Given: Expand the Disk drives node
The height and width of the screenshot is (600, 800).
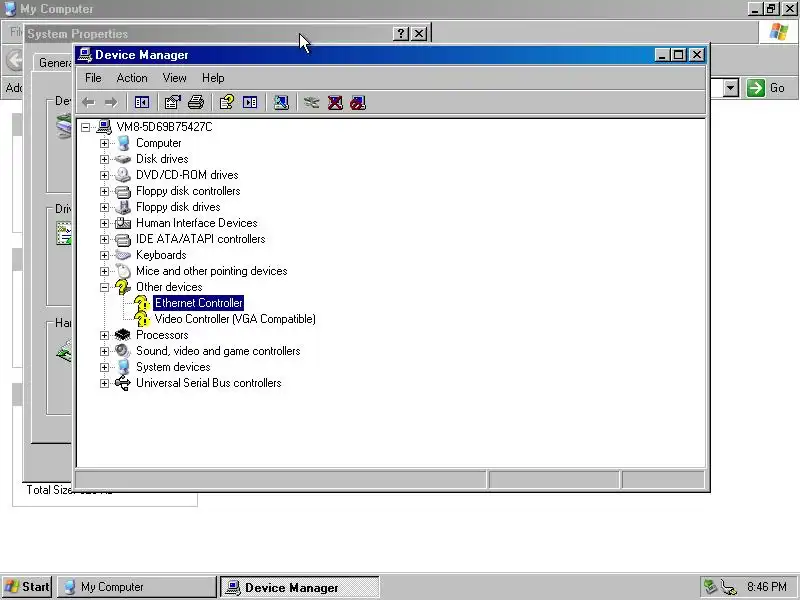Looking at the screenshot, I should click(104, 159).
